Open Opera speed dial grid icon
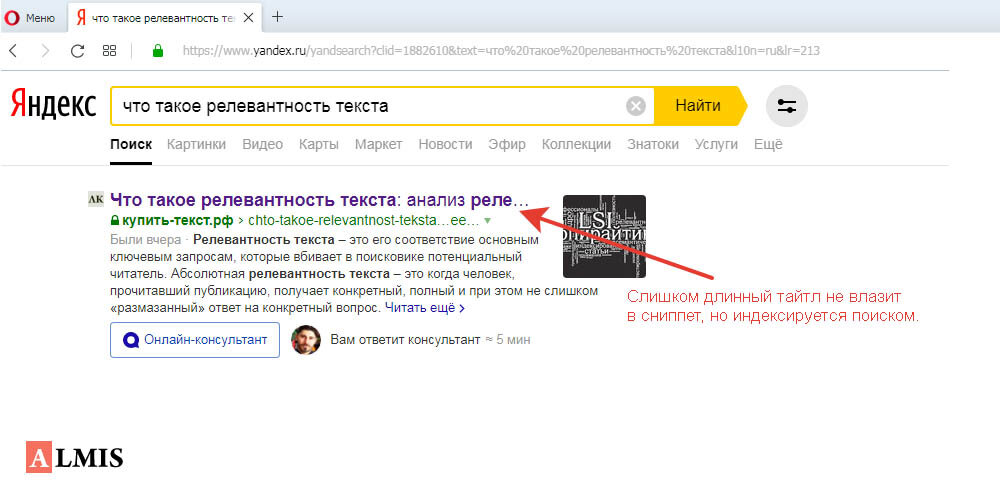 point(109,51)
